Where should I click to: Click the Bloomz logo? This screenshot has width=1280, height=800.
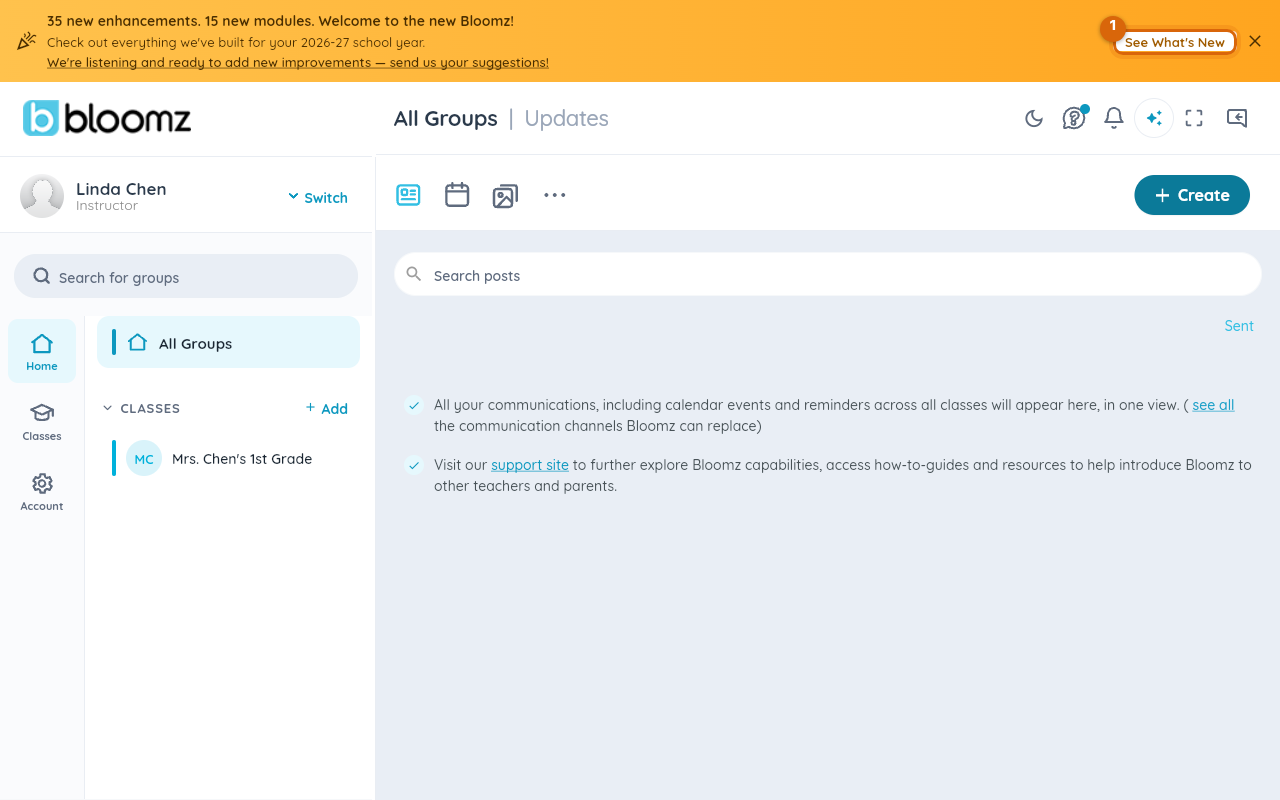click(107, 118)
